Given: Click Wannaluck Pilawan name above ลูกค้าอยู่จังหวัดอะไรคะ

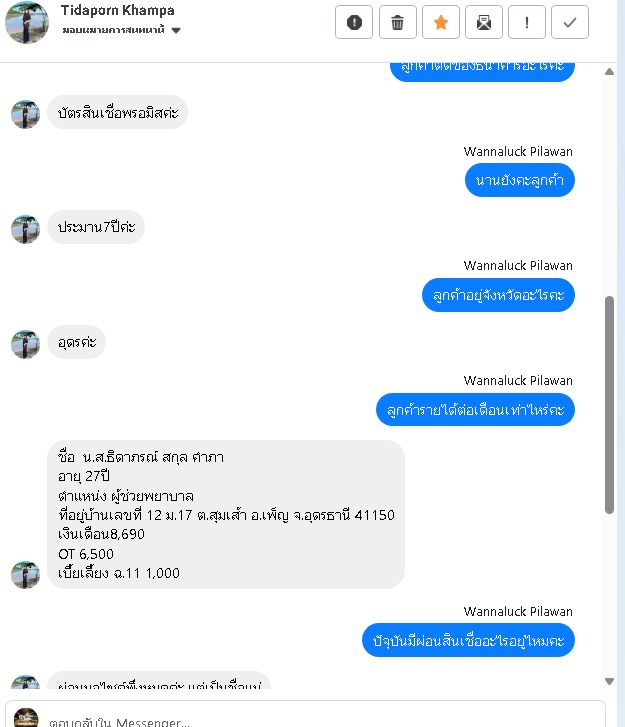Looking at the screenshot, I should (518, 266).
